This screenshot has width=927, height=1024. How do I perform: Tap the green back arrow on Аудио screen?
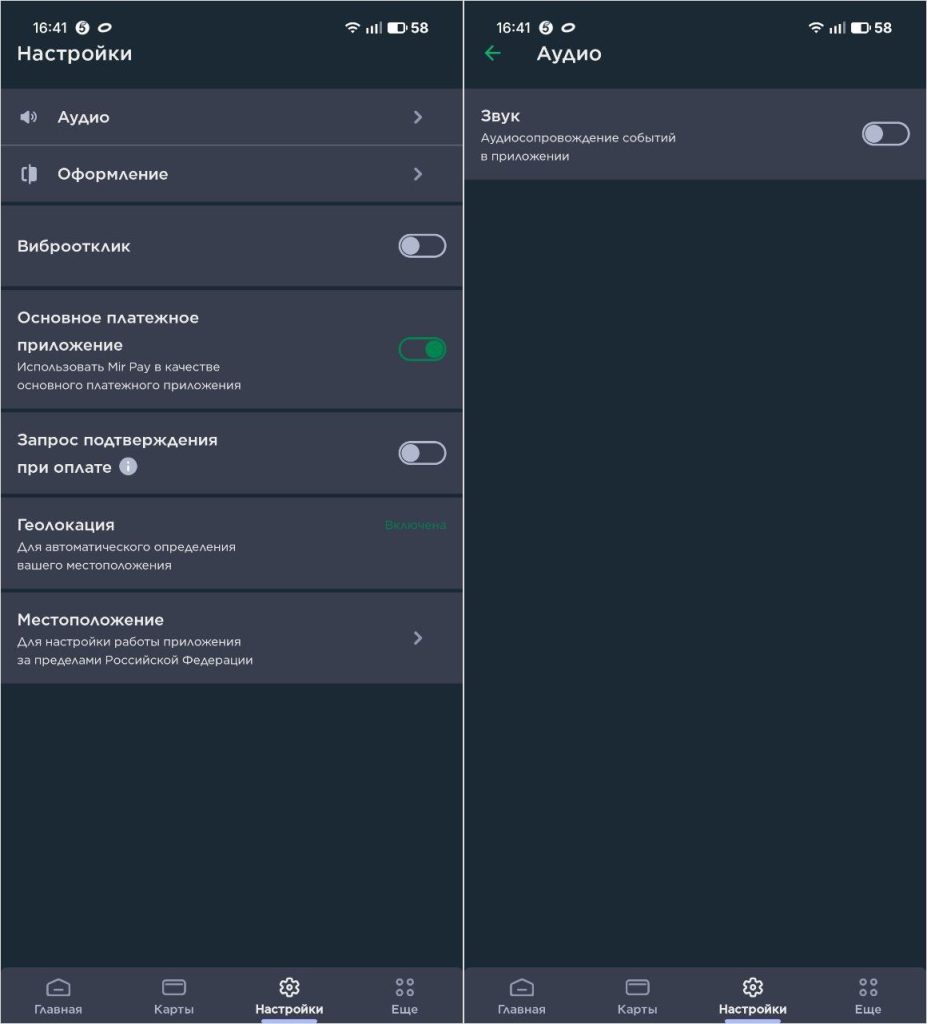tap(492, 53)
